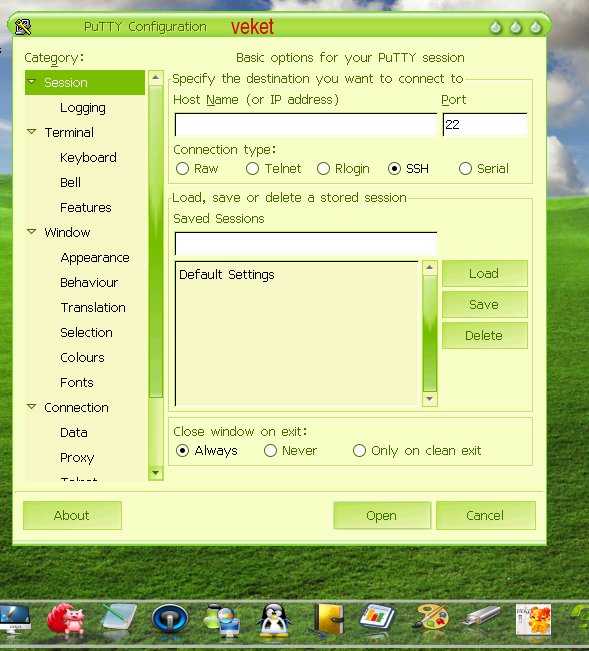Select the Telnet connection type
The height and width of the screenshot is (651, 589).
(252, 169)
